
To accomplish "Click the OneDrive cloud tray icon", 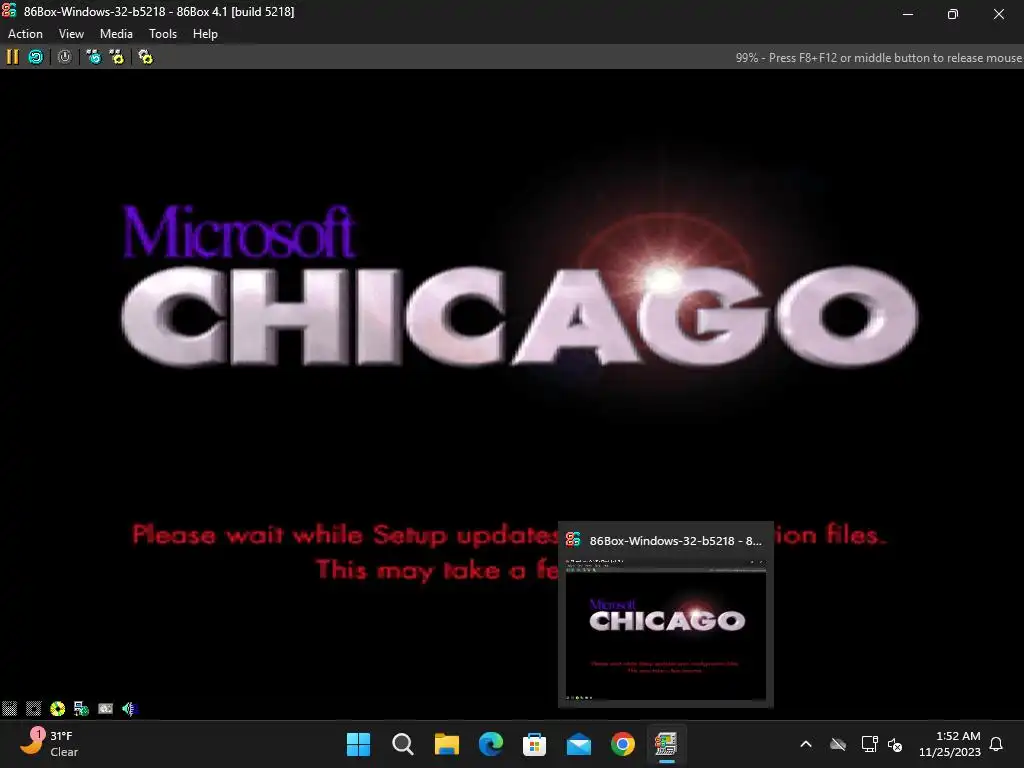I will 838,744.
